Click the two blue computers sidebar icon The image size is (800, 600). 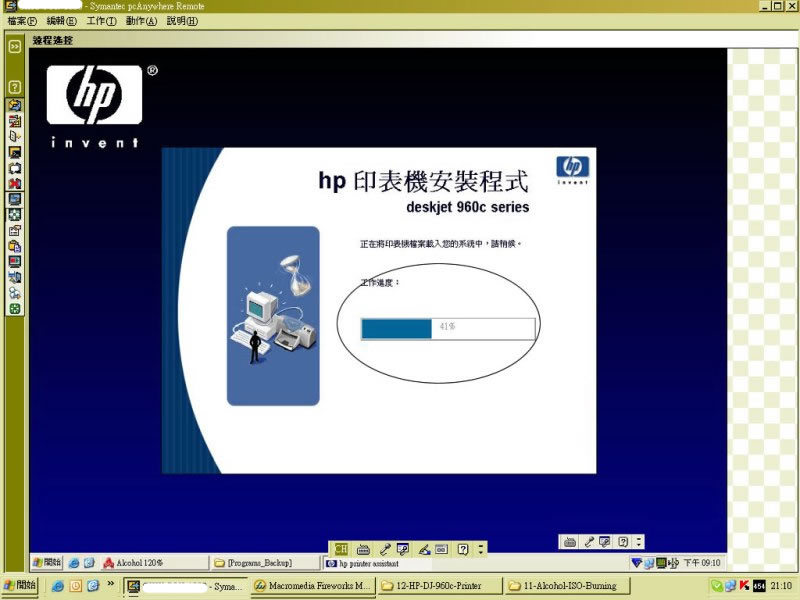click(x=15, y=278)
